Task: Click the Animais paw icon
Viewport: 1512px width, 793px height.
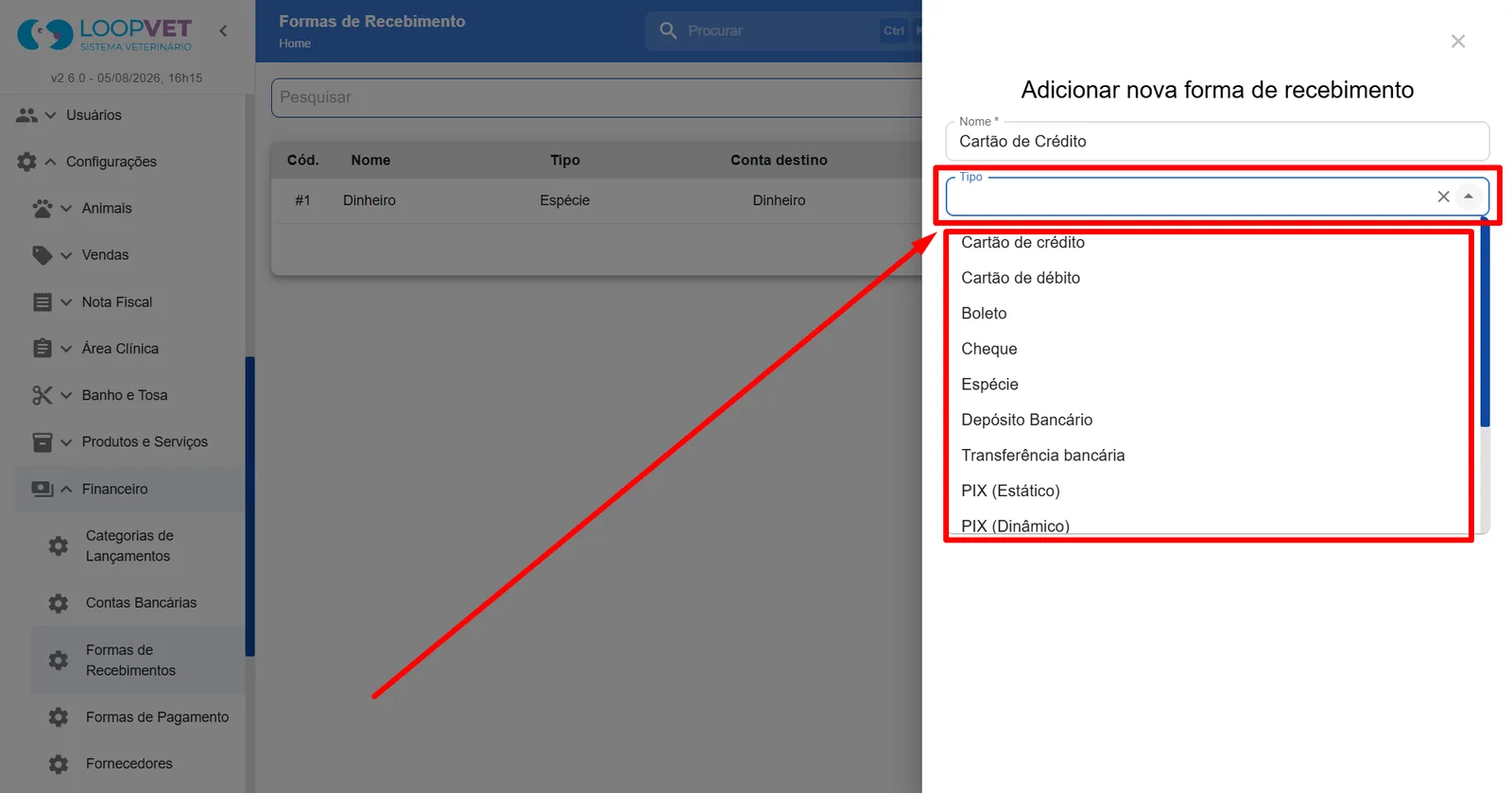Action: [x=43, y=208]
